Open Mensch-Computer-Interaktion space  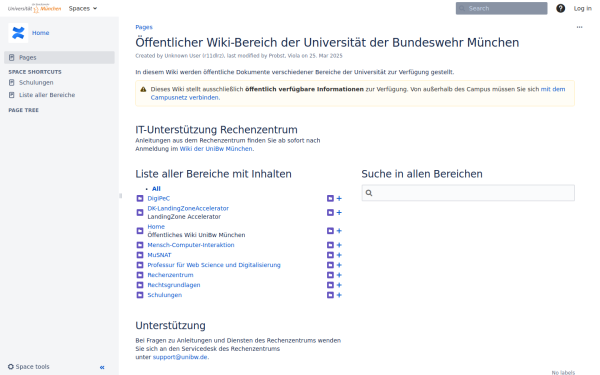point(191,245)
